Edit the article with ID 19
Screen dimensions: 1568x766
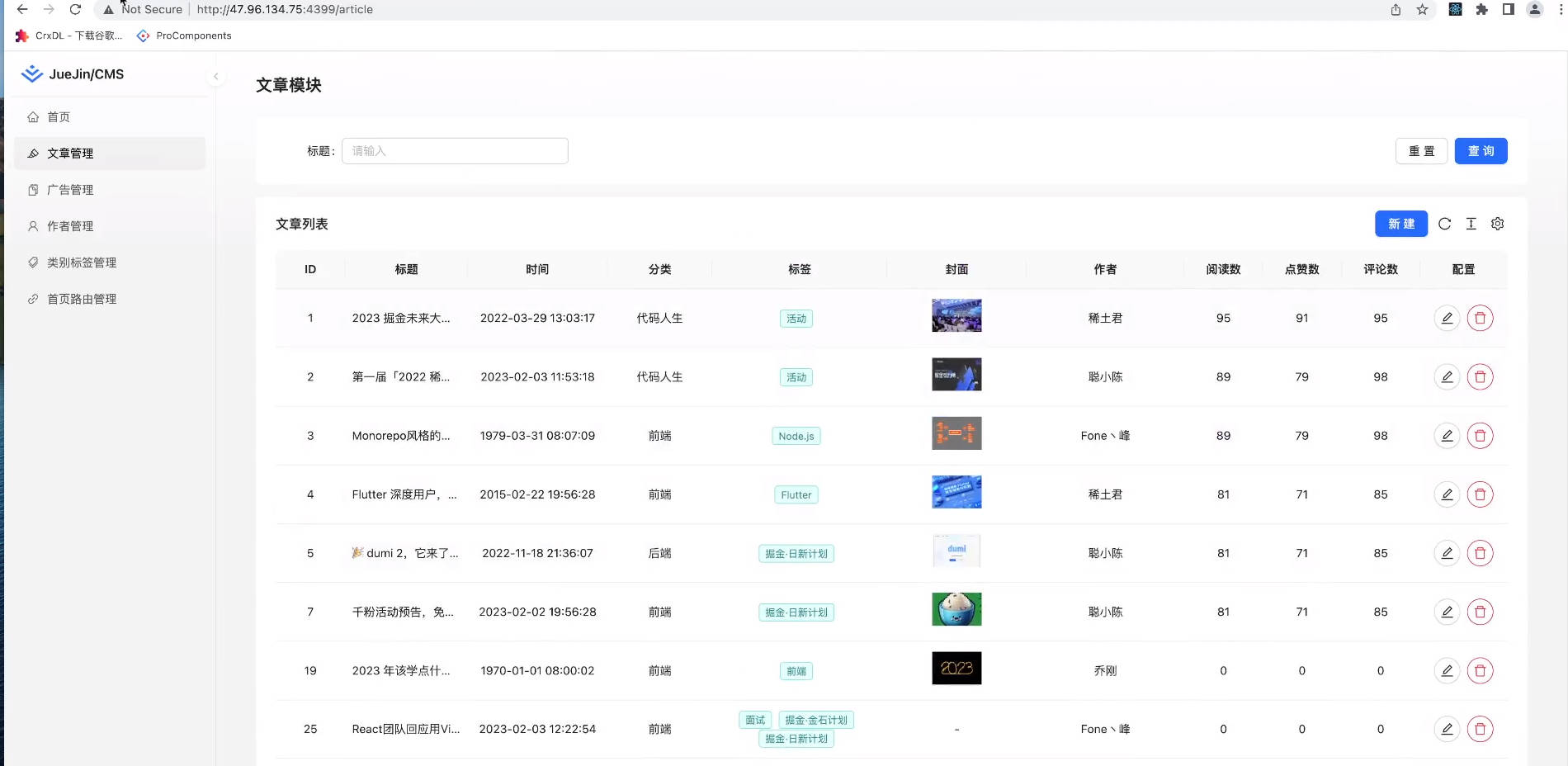(1447, 670)
